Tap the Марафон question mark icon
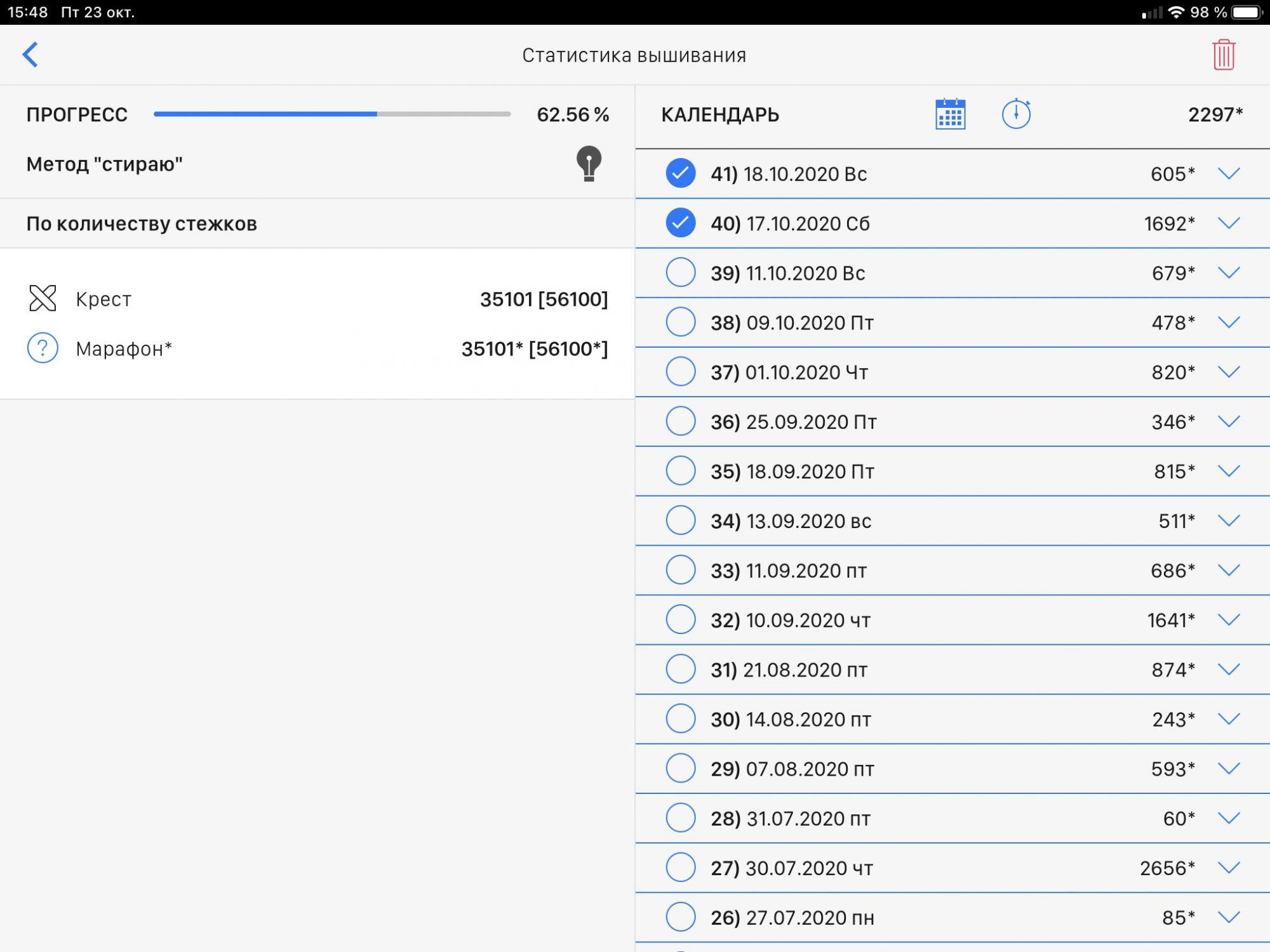The image size is (1270, 952). [43, 348]
